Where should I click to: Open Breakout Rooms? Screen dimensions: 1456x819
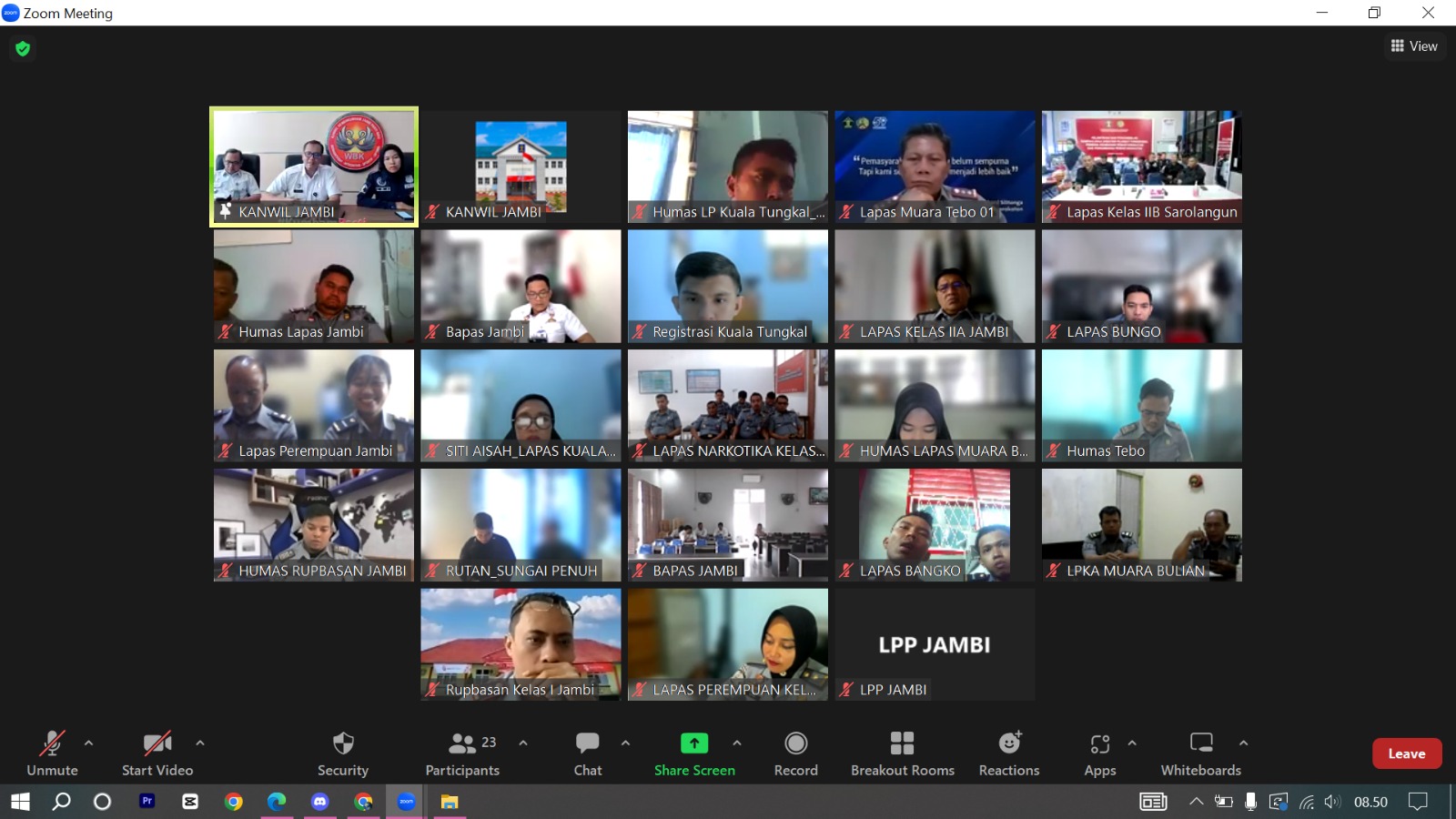pos(903,753)
